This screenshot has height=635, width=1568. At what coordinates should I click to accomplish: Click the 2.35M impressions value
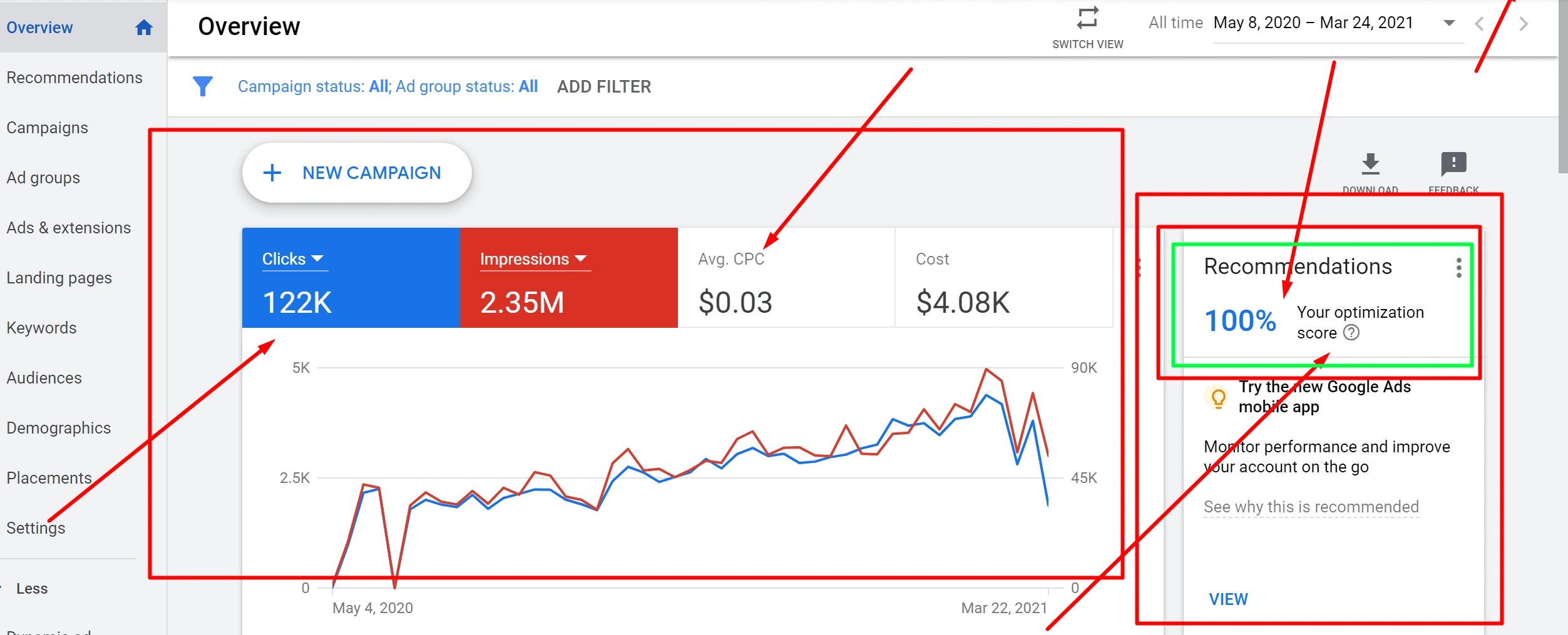[x=522, y=303]
